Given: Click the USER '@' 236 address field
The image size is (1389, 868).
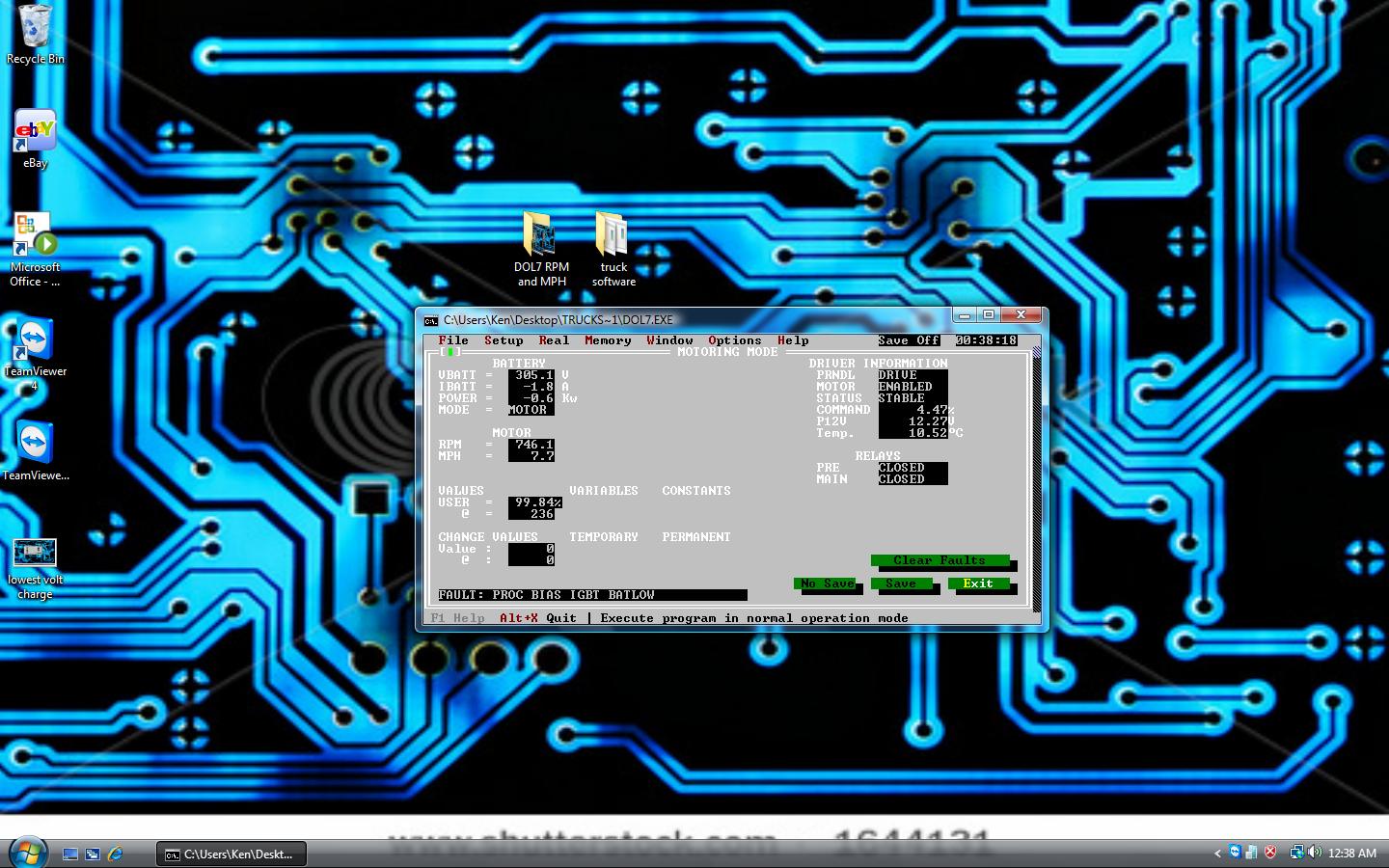Looking at the screenshot, I should 531,514.
